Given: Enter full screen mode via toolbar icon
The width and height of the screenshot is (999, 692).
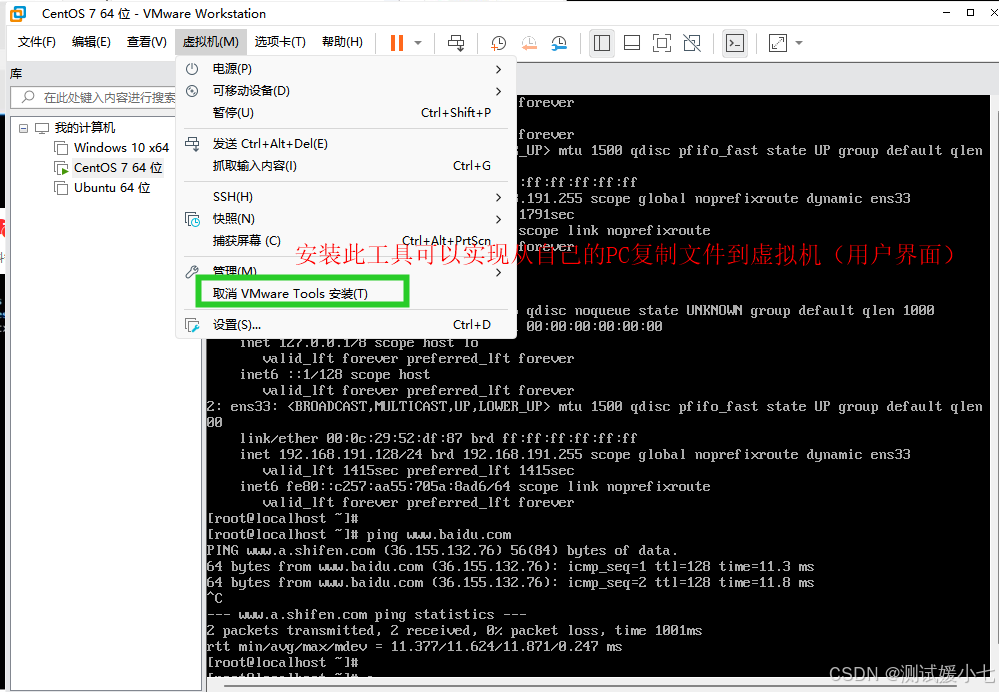Looking at the screenshot, I should coord(662,43).
